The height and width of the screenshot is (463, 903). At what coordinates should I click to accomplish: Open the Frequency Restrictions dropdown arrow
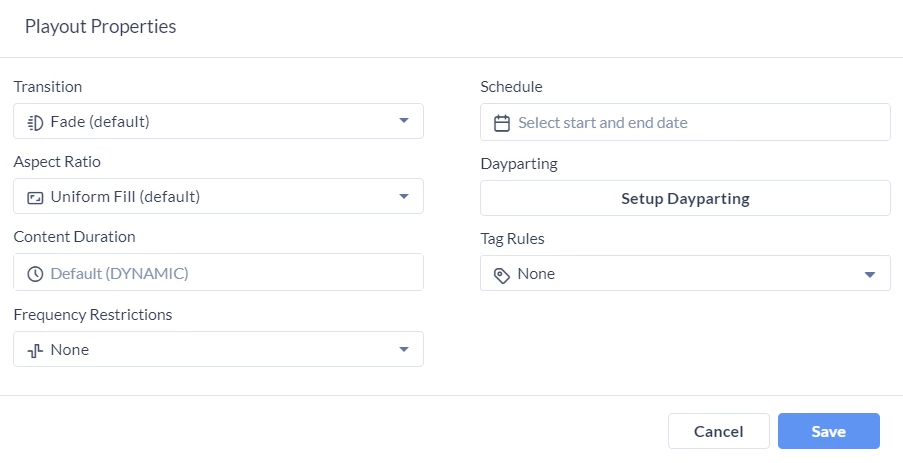point(404,350)
